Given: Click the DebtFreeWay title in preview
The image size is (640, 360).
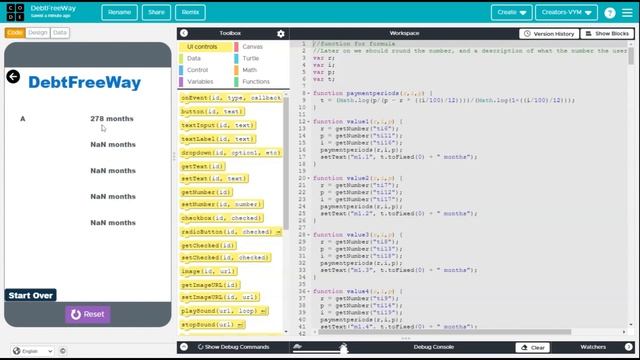Looking at the screenshot, I should (84, 82).
